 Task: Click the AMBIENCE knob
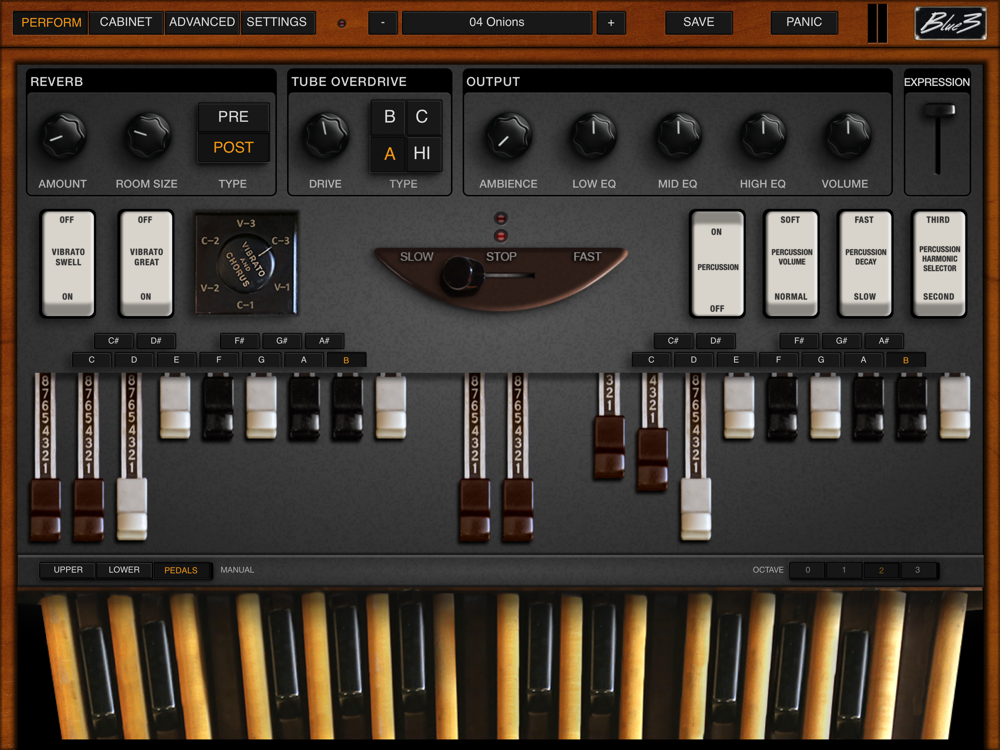tap(508, 136)
